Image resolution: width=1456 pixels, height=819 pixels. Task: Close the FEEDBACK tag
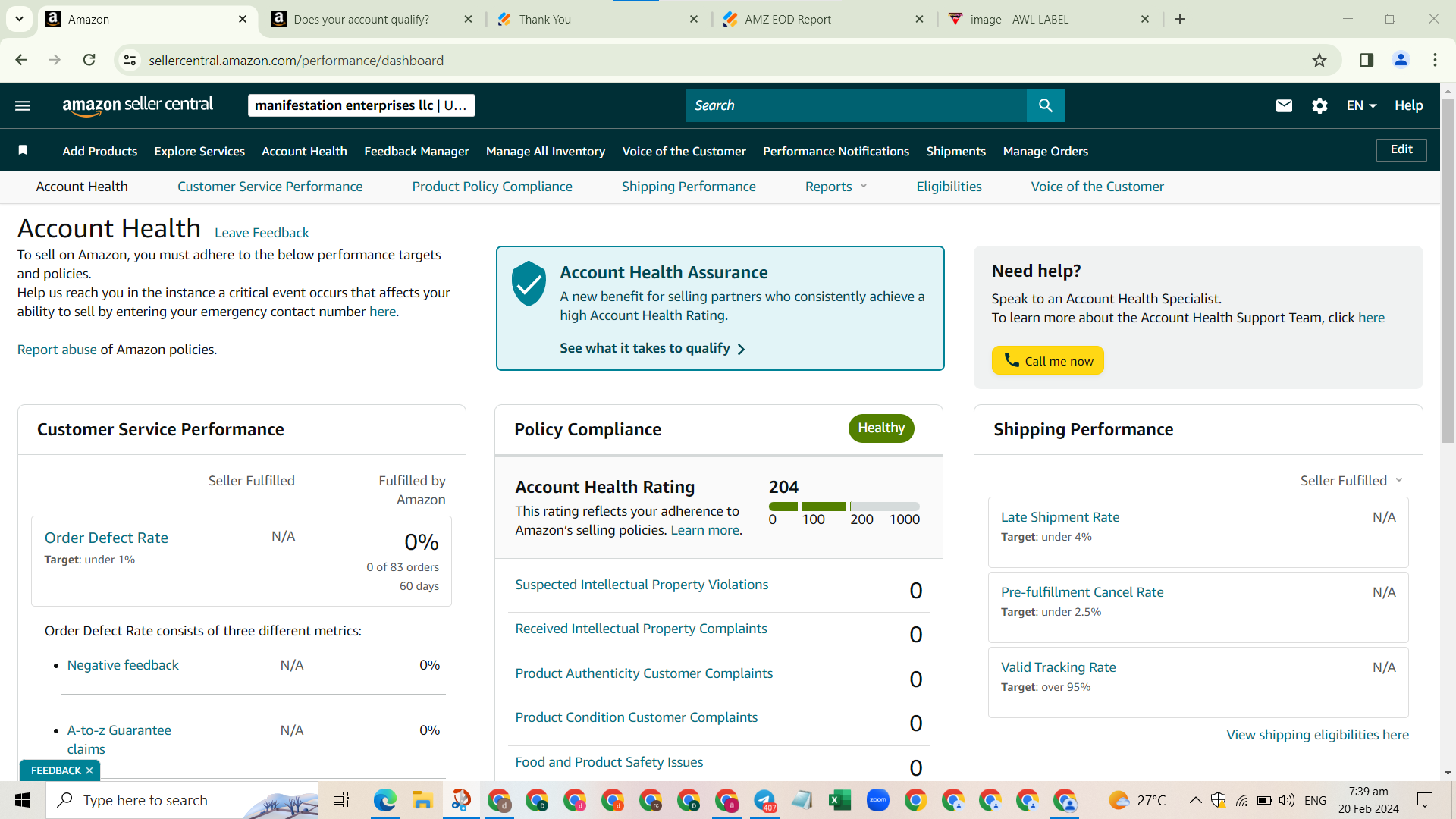89,770
